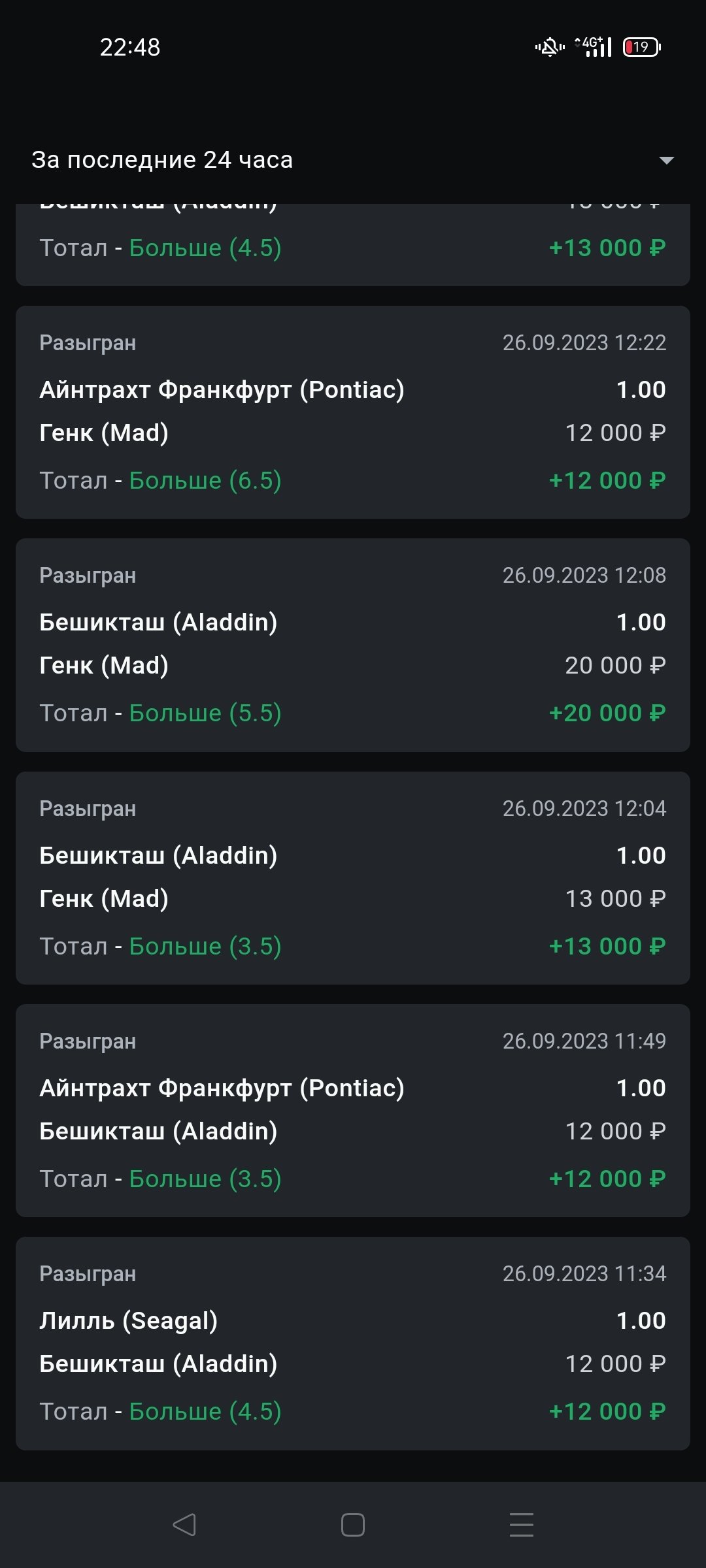Open the bet placed 26.09.2023 12:22
This screenshot has height=1568, width=706.
coord(353,412)
